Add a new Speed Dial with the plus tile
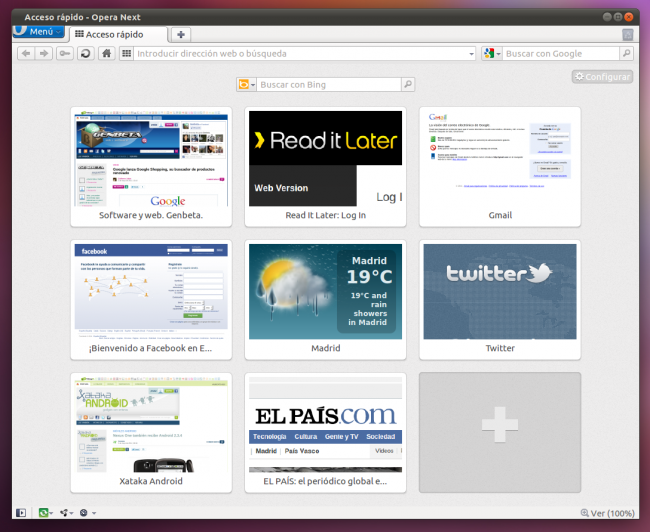 tap(500, 432)
